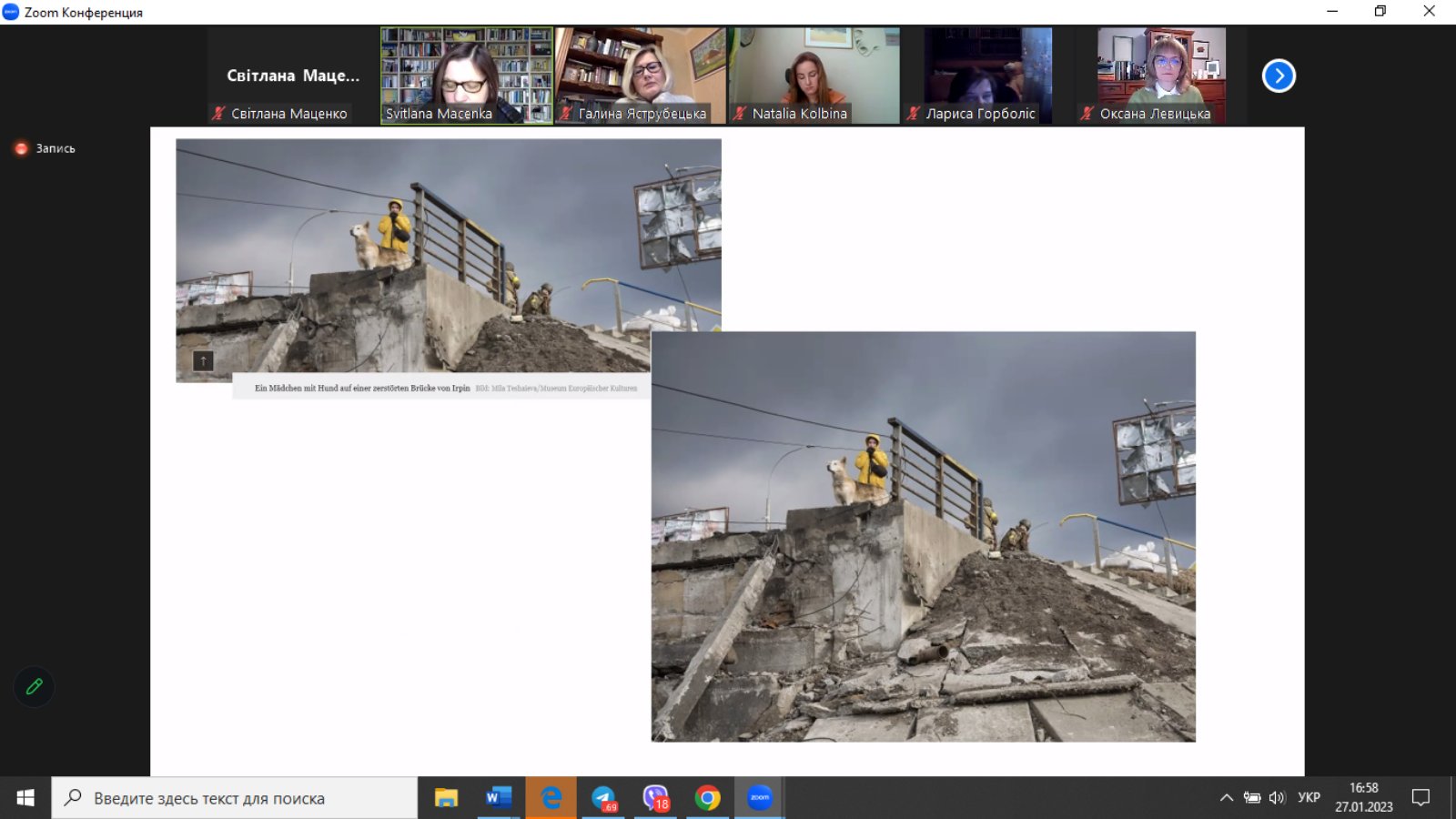The image size is (1456, 819).
Task: Click the taskbar search input field
Action: pyautogui.click(x=235, y=798)
